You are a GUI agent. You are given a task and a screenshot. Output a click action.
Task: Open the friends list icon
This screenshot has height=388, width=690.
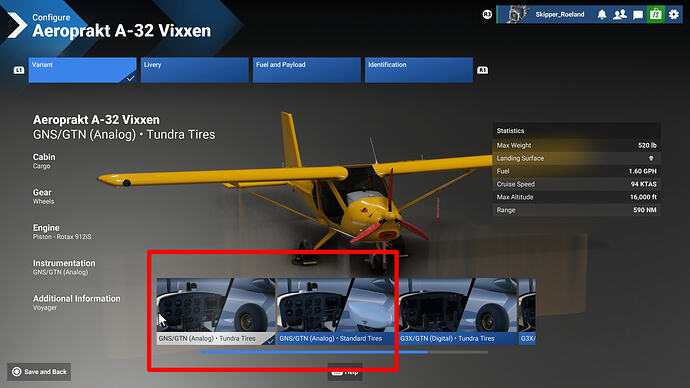[620, 15]
